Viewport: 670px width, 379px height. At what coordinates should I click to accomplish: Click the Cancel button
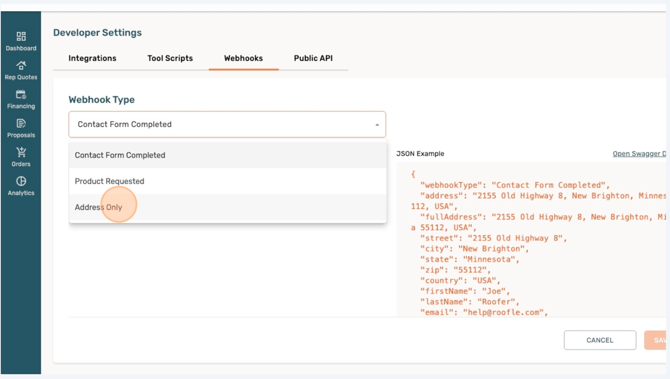(x=600, y=340)
